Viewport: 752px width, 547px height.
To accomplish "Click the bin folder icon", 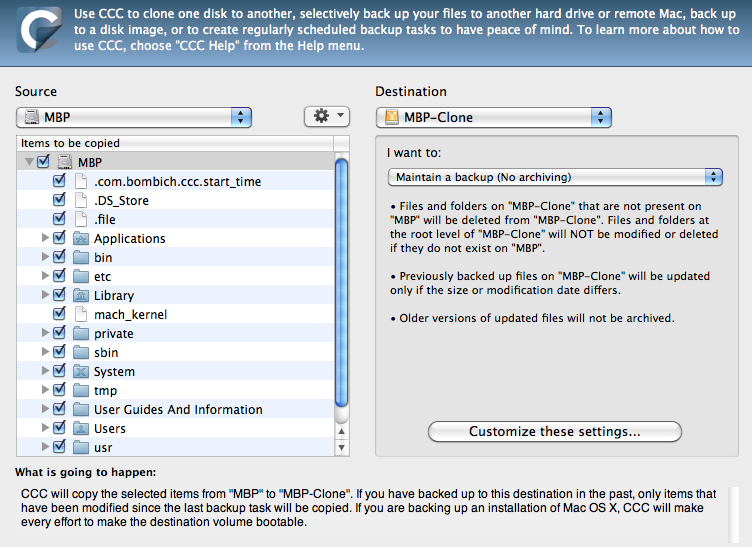I will [x=81, y=257].
